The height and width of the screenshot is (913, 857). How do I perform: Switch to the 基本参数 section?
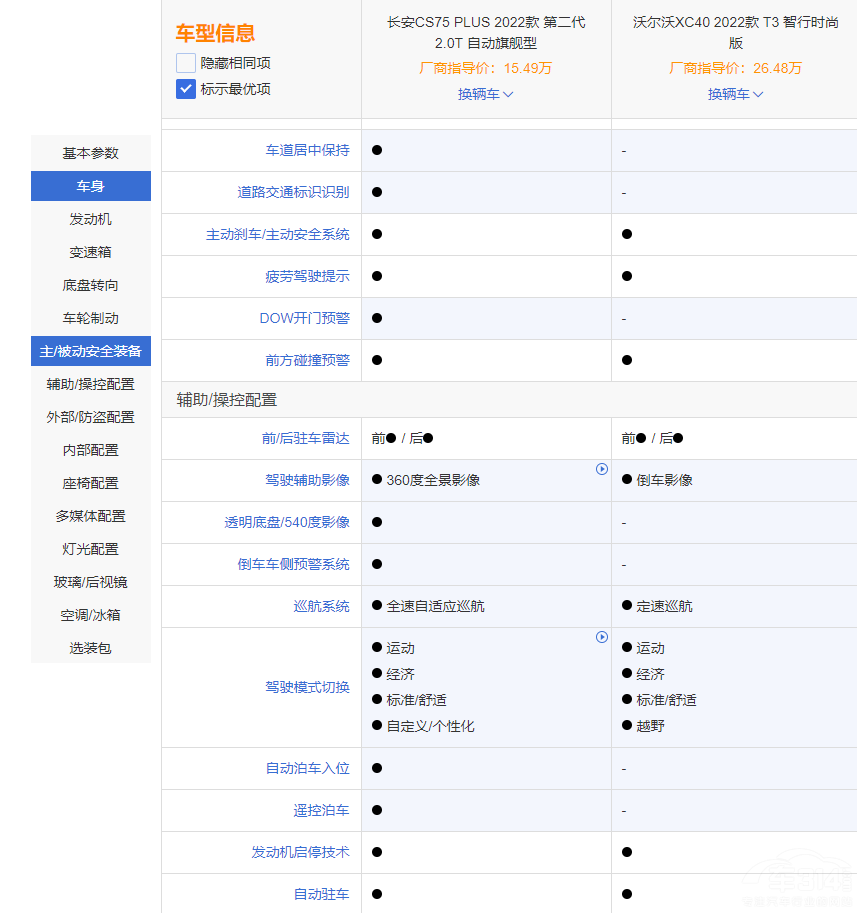(x=90, y=152)
